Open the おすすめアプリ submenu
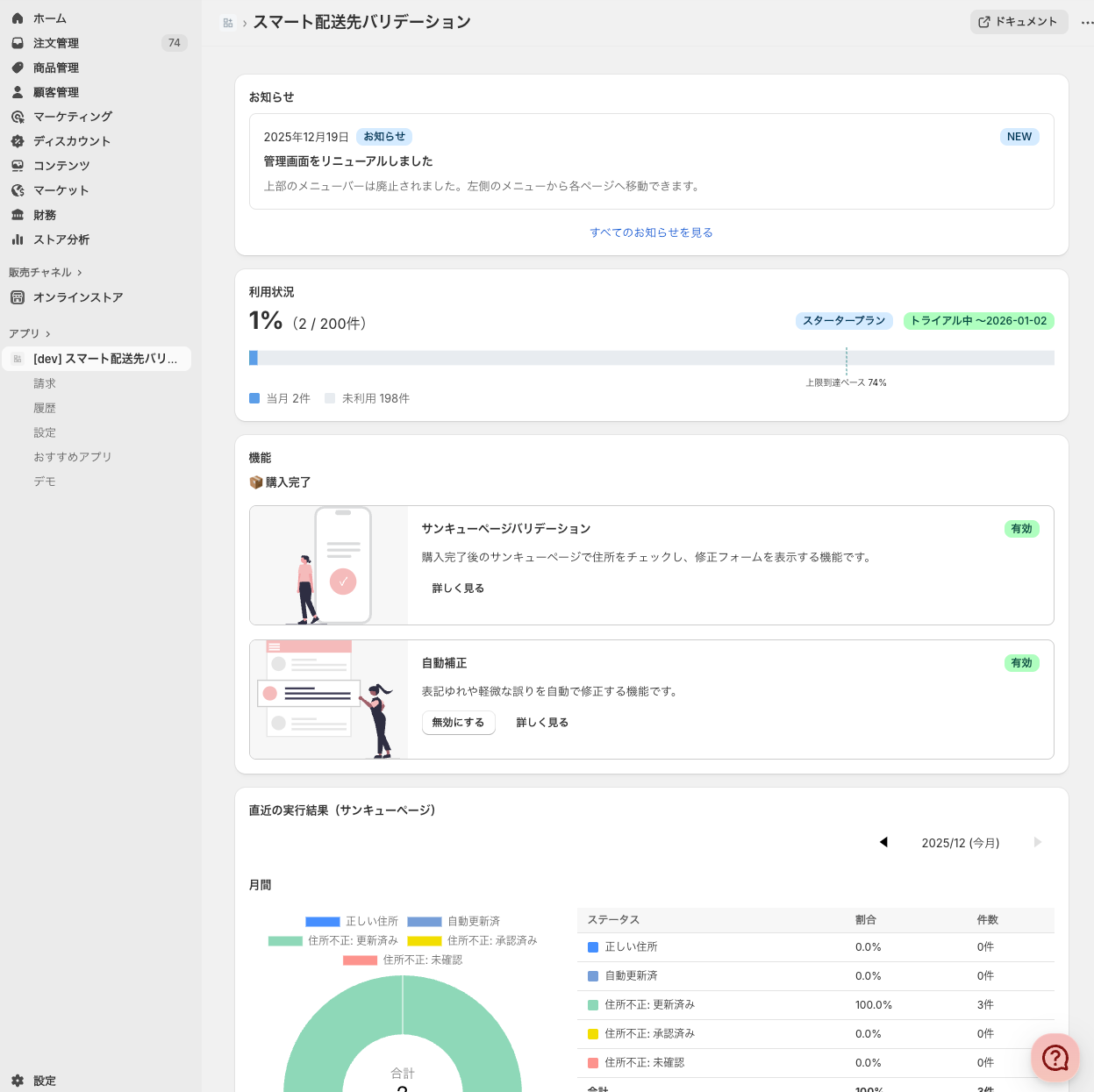The height and width of the screenshot is (1092, 1094). click(x=73, y=457)
